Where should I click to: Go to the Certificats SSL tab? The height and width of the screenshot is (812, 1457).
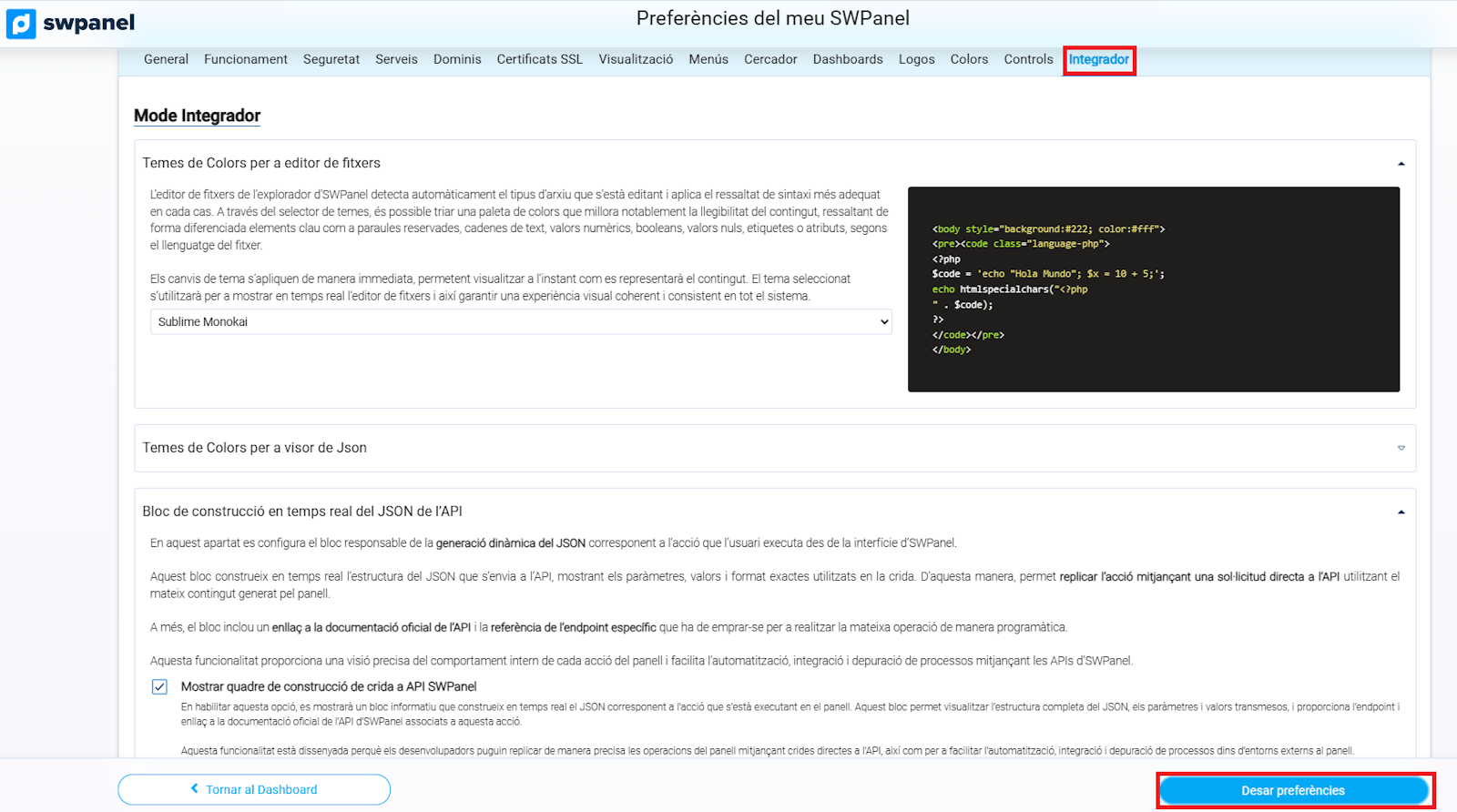(539, 60)
